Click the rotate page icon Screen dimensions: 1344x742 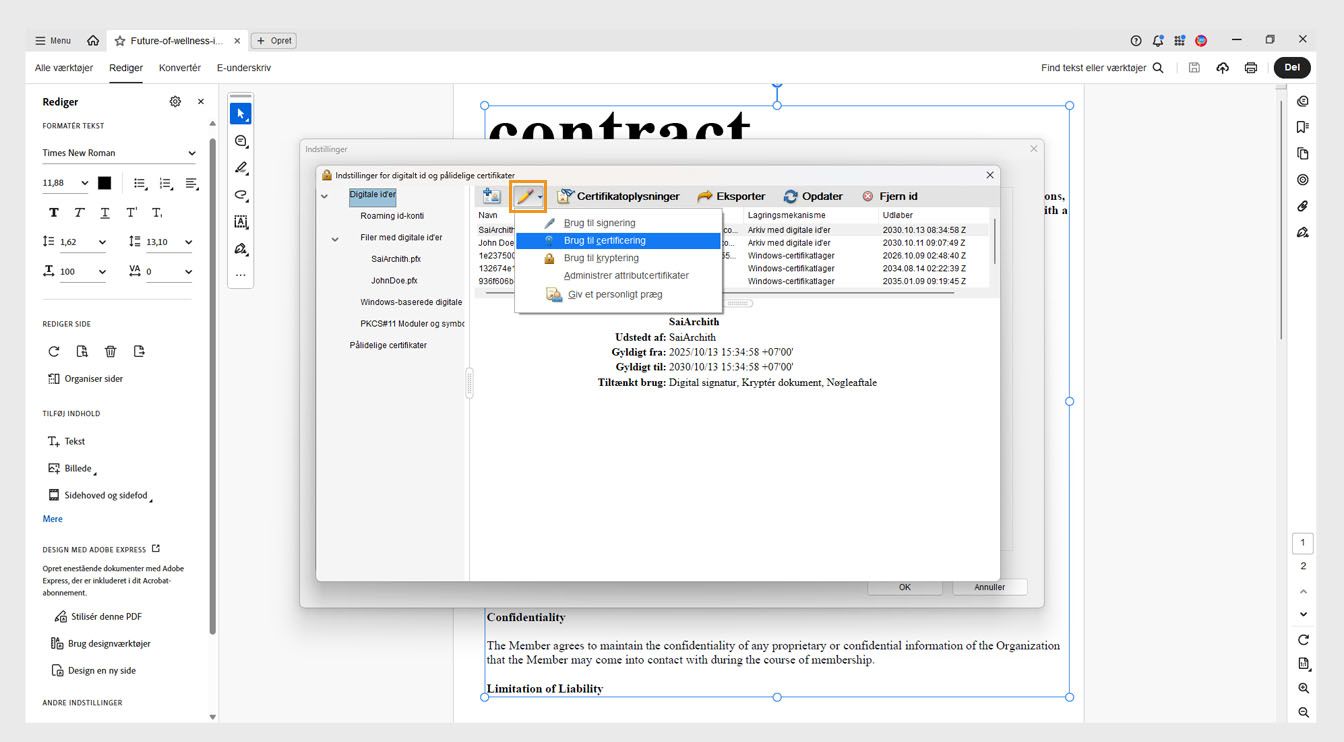point(54,351)
